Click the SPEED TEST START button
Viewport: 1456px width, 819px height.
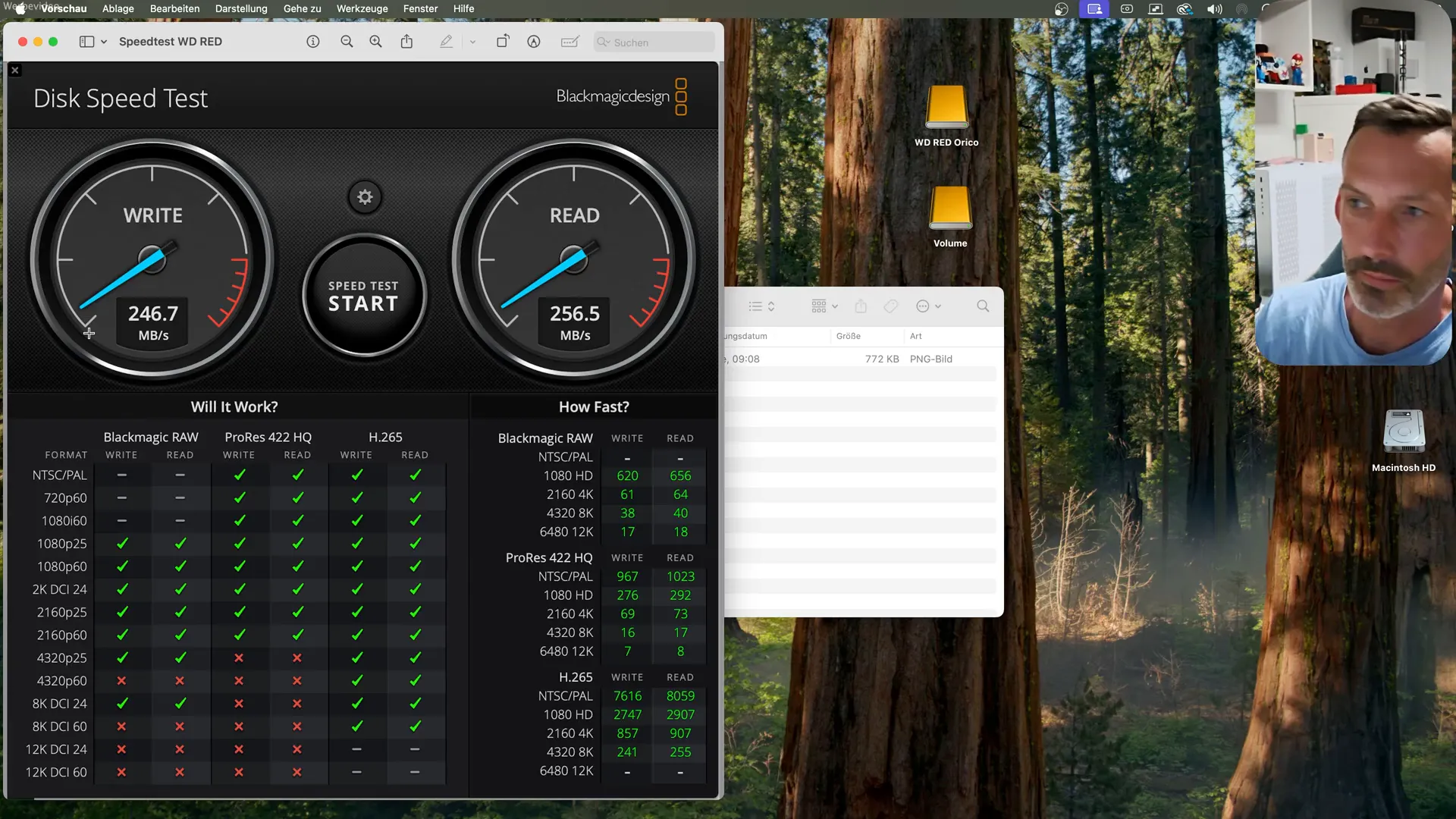point(364,296)
